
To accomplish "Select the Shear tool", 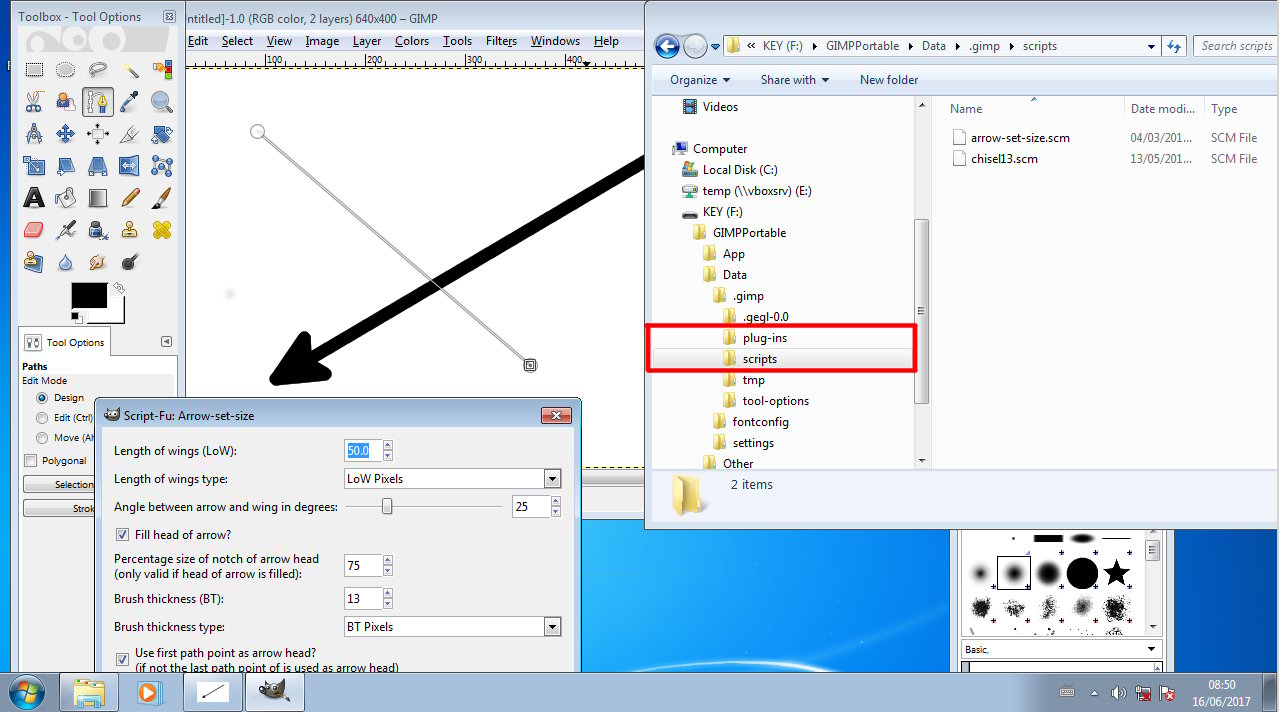I will click(x=66, y=166).
